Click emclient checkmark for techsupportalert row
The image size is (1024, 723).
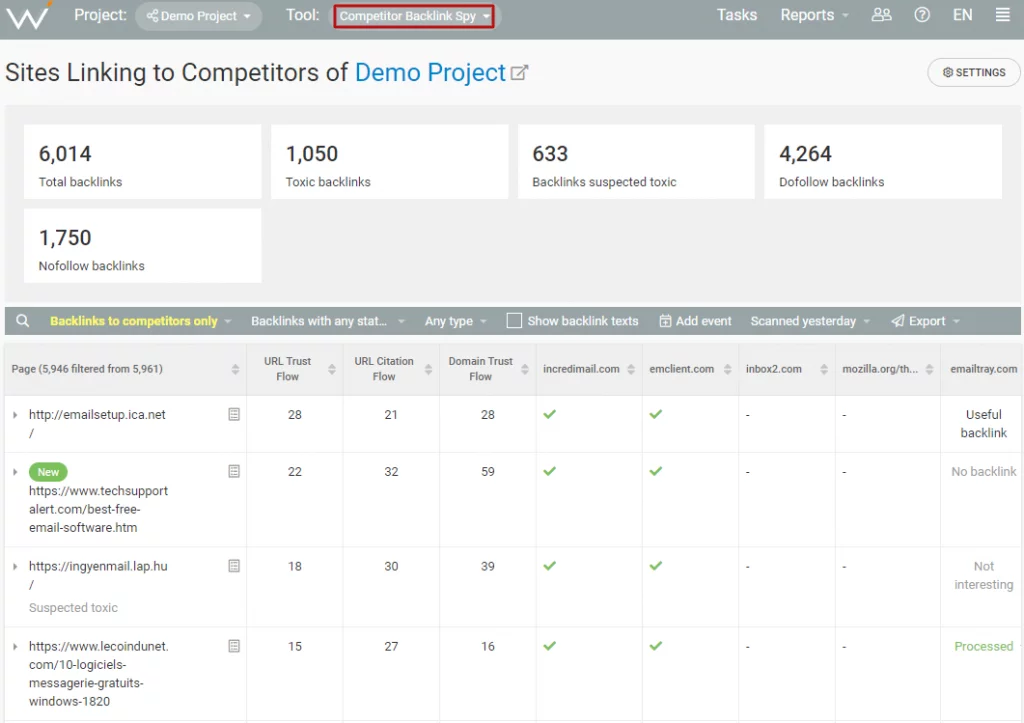pos(656,471)
